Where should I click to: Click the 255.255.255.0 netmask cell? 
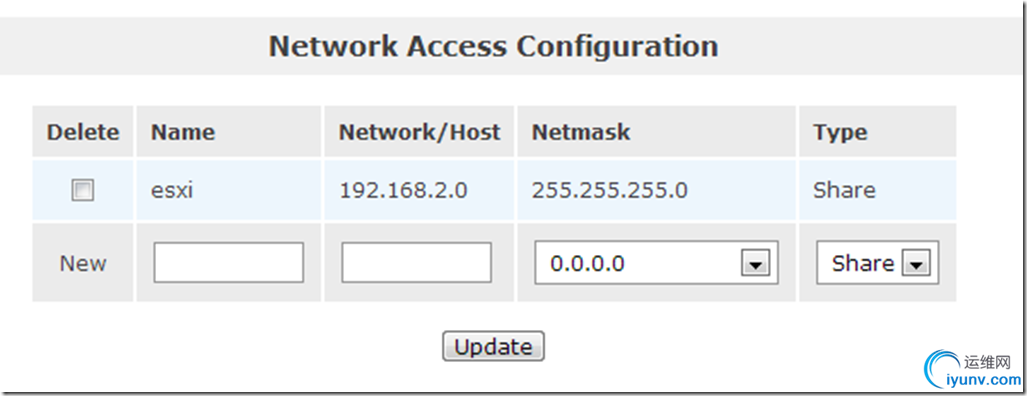point(610,190)
